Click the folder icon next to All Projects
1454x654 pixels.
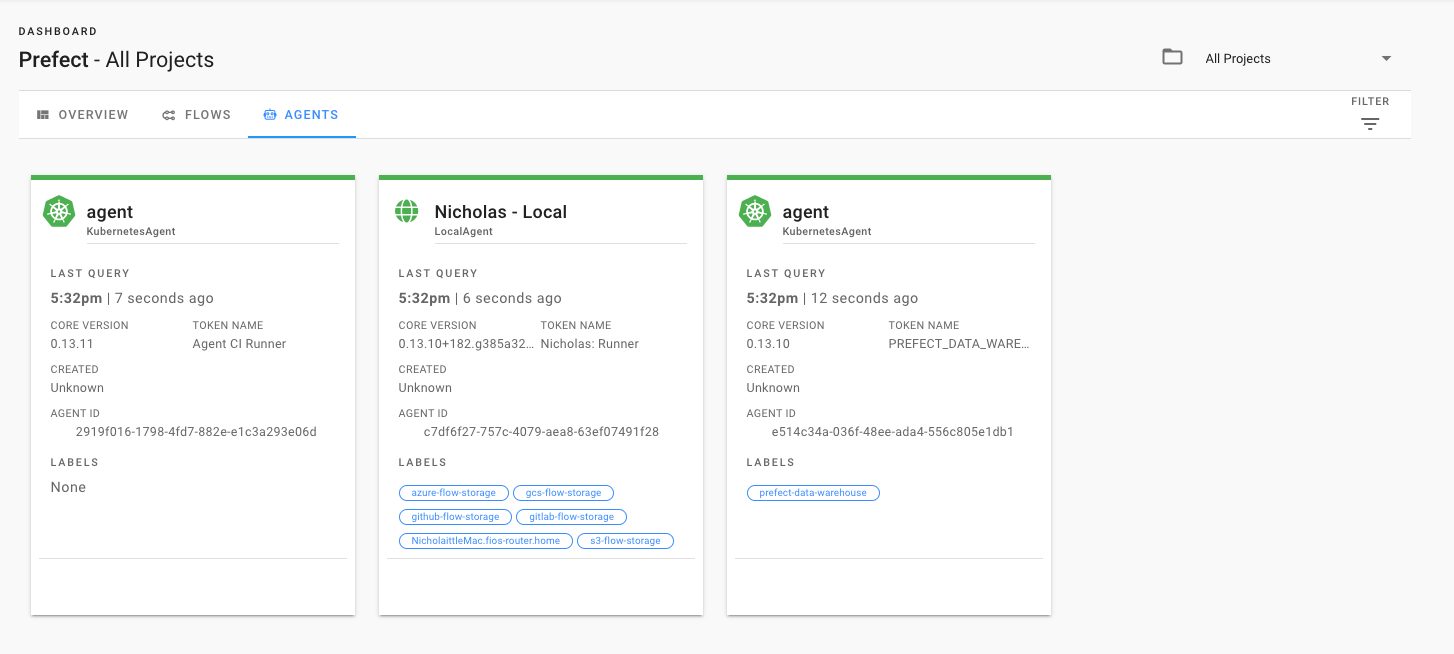coord(1172,57)
